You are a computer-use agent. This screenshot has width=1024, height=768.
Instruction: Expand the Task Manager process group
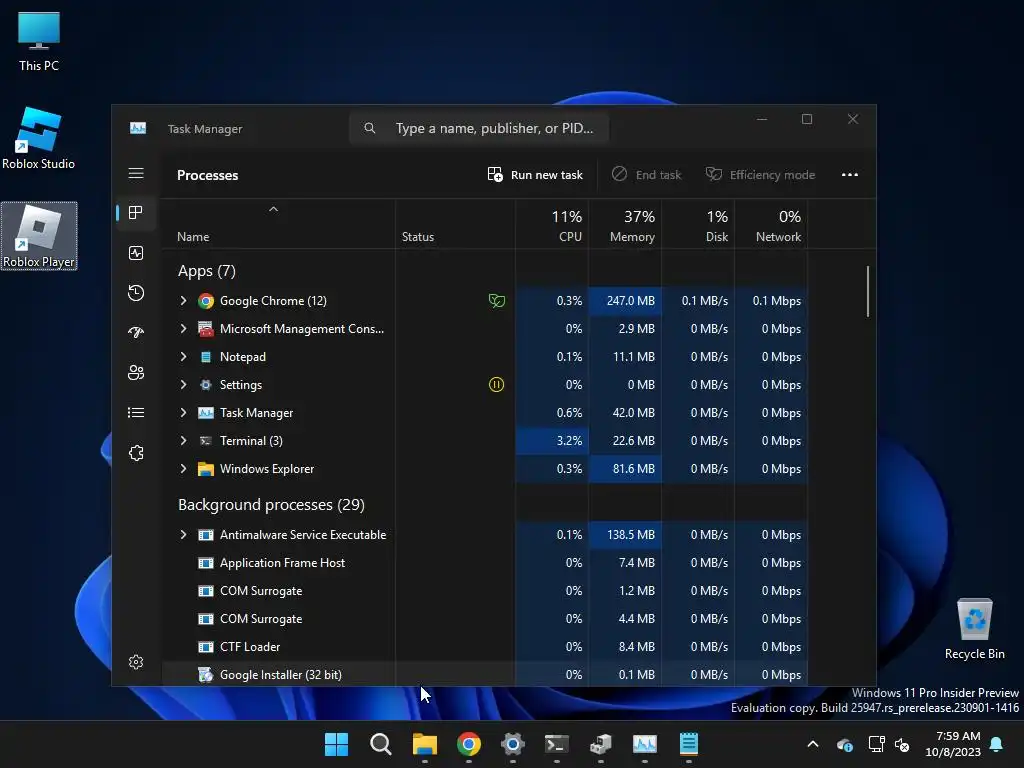coord(184,413)
